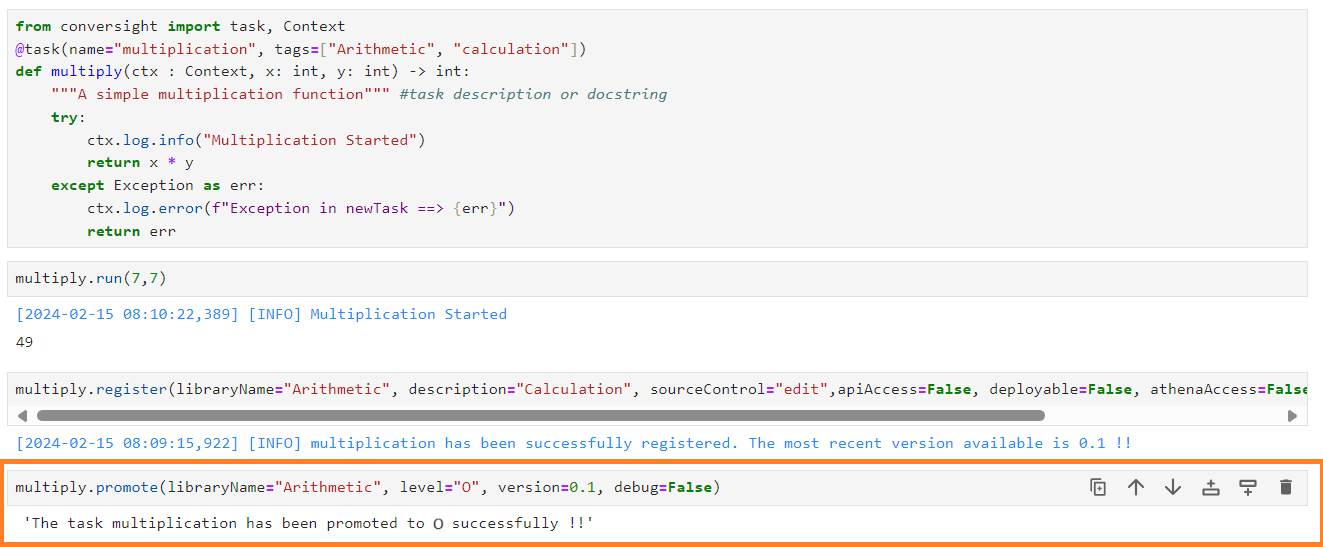The width and height of the screenshot is (1323, 547).
Task: Click the output value 49
Action: (x=25, y=342)
